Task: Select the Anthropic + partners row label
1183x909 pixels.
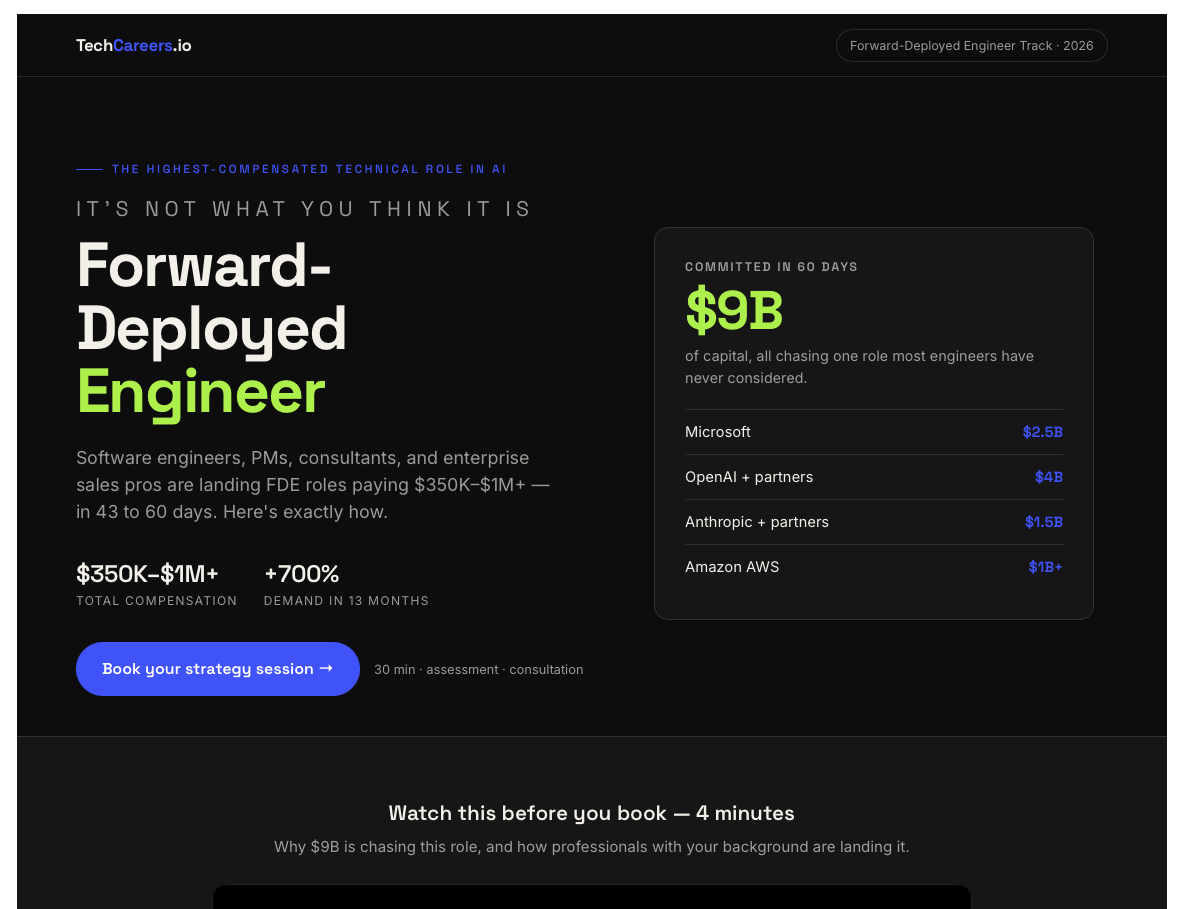Action: pos(757,522)
